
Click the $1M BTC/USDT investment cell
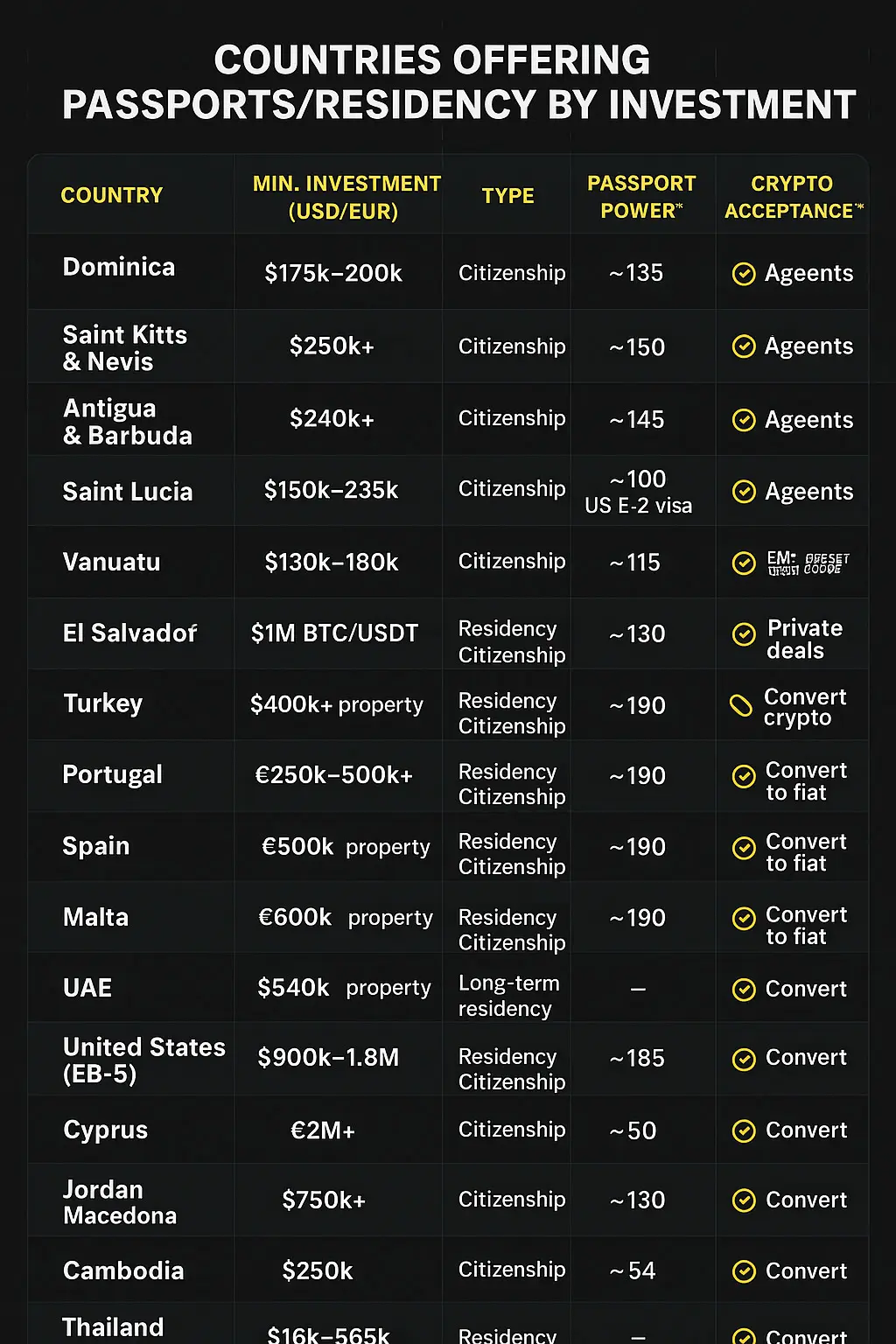tap(335, 633)
